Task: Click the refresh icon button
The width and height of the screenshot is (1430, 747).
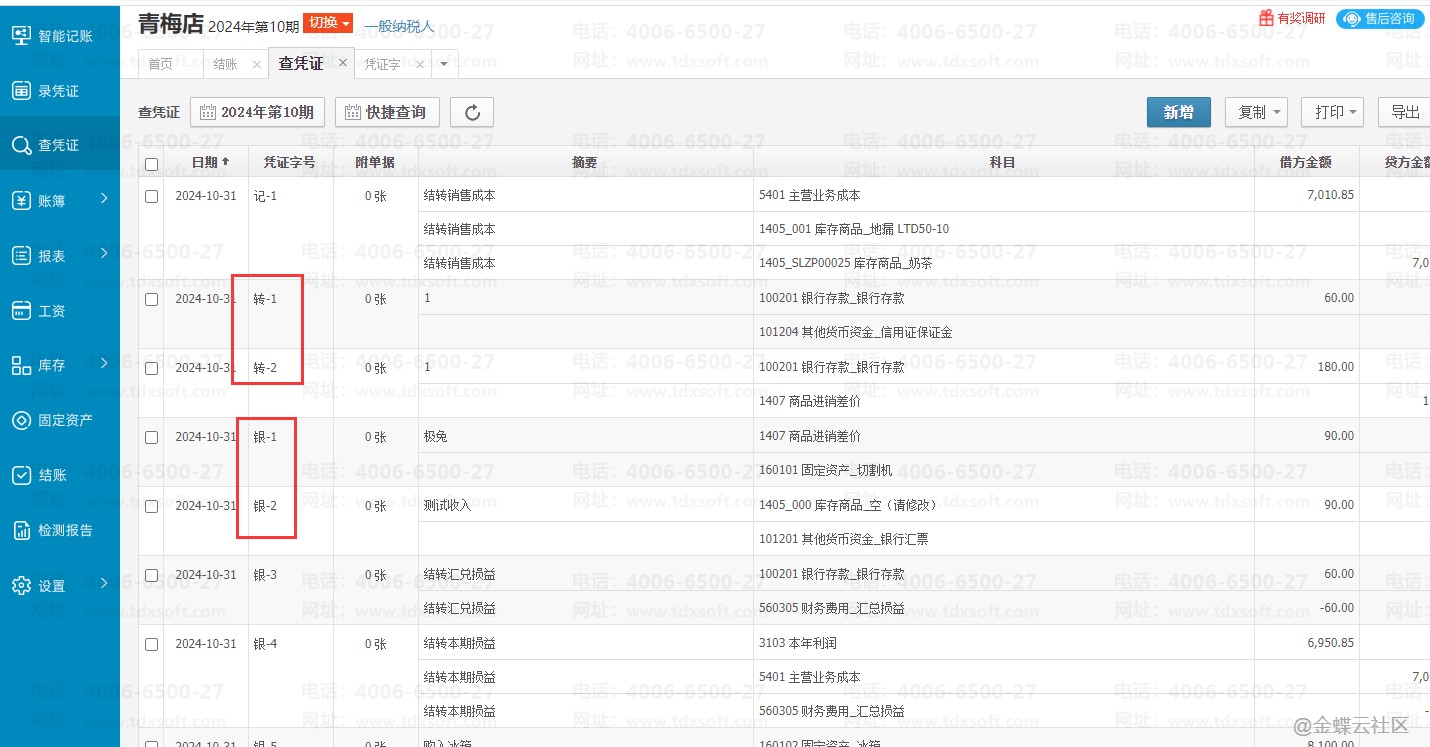Action: 472,113
